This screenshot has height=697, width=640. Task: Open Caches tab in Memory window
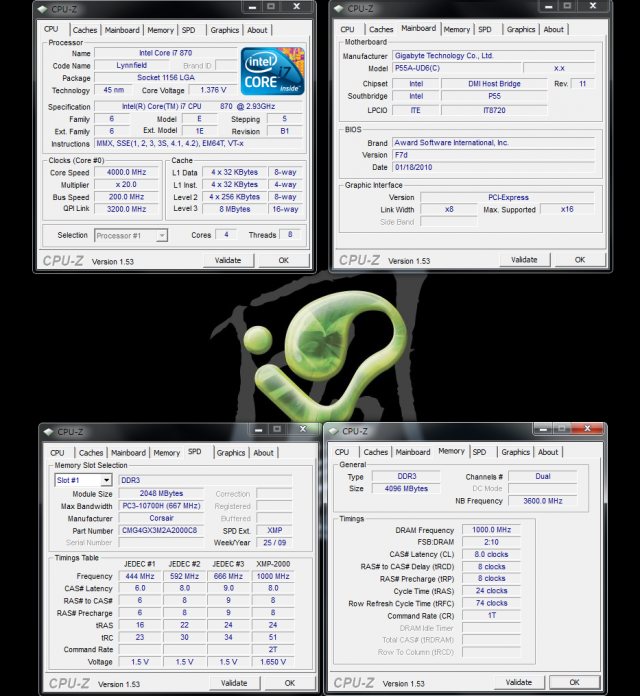pyautogui.click(x=376, y=452)
